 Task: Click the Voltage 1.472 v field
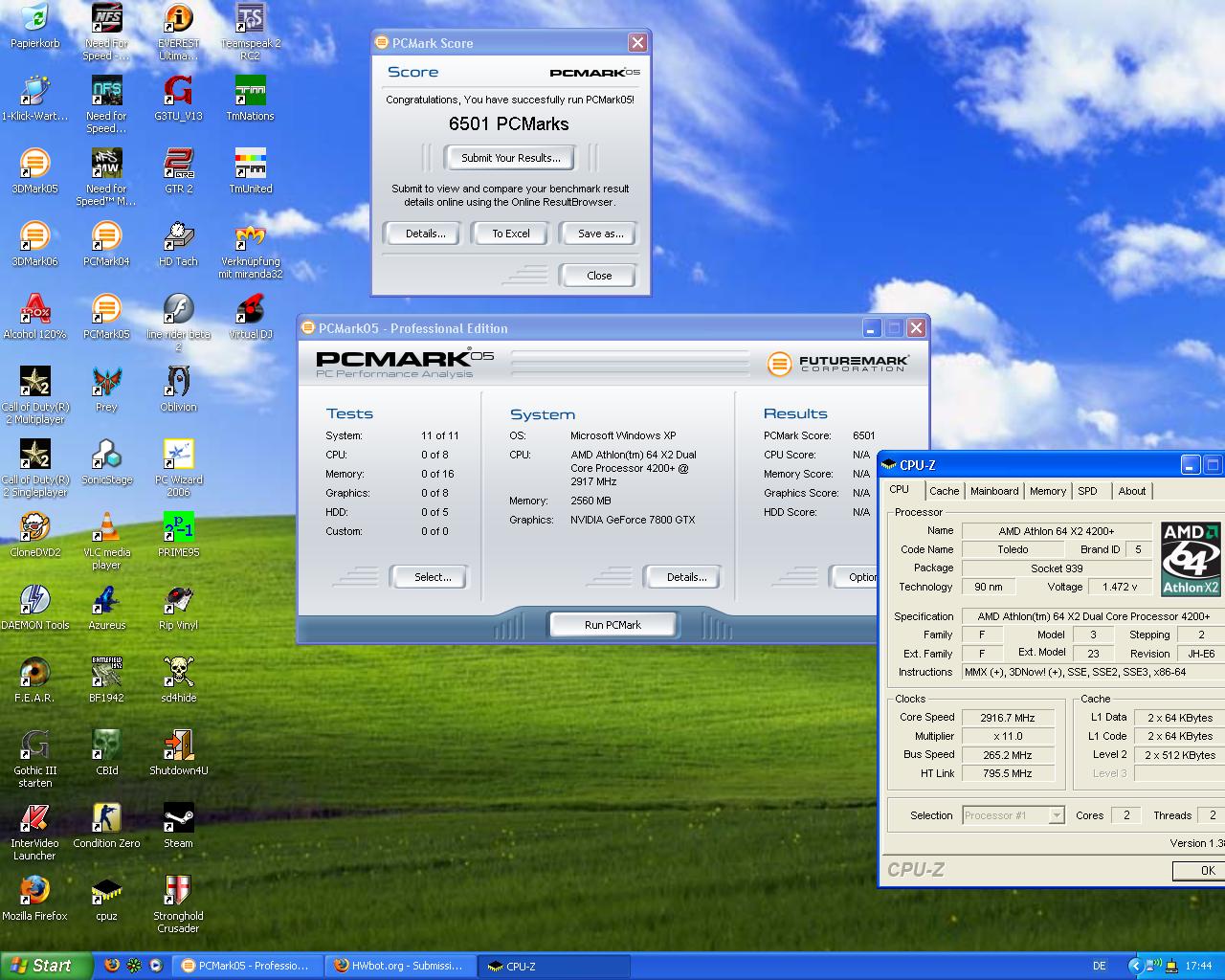tap(1120, 587)
